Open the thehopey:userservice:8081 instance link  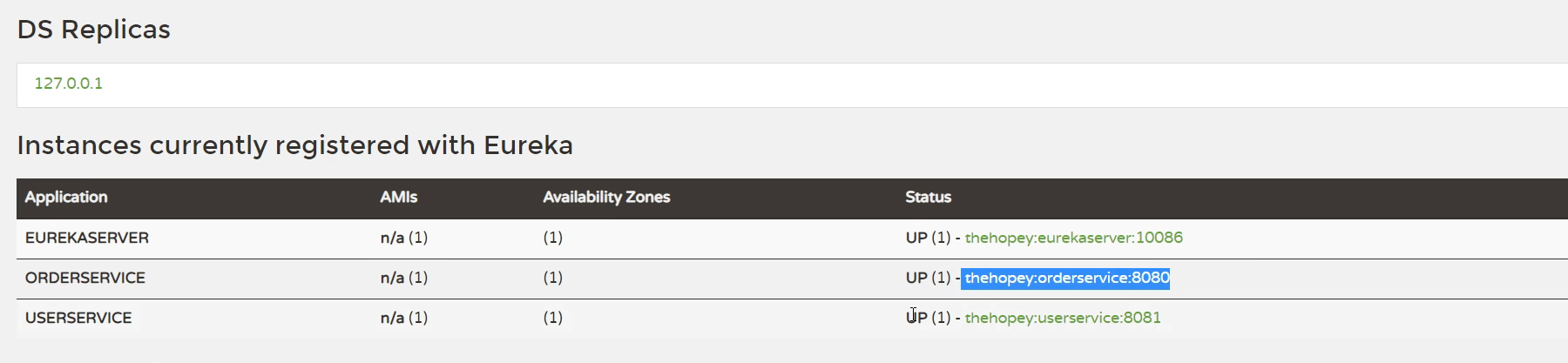click(x=1063, y=318)
